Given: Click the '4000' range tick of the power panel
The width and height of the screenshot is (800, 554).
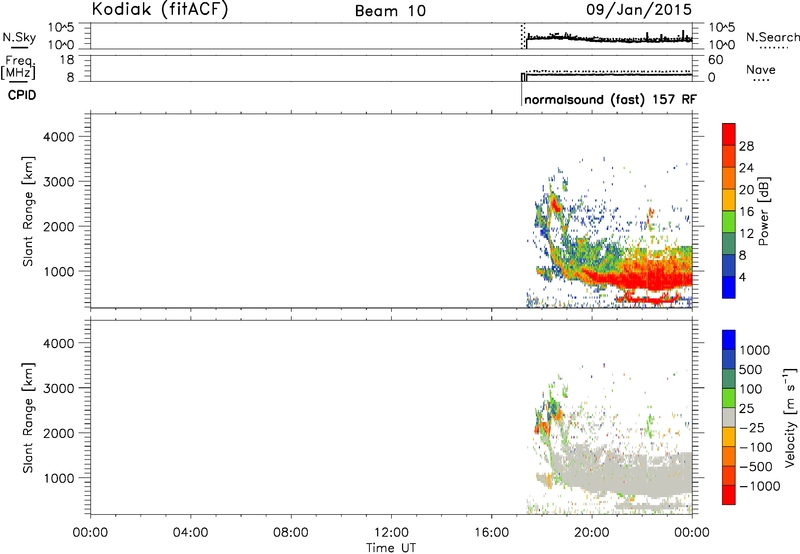Looking at the screenshot, I should coord(59,137).
